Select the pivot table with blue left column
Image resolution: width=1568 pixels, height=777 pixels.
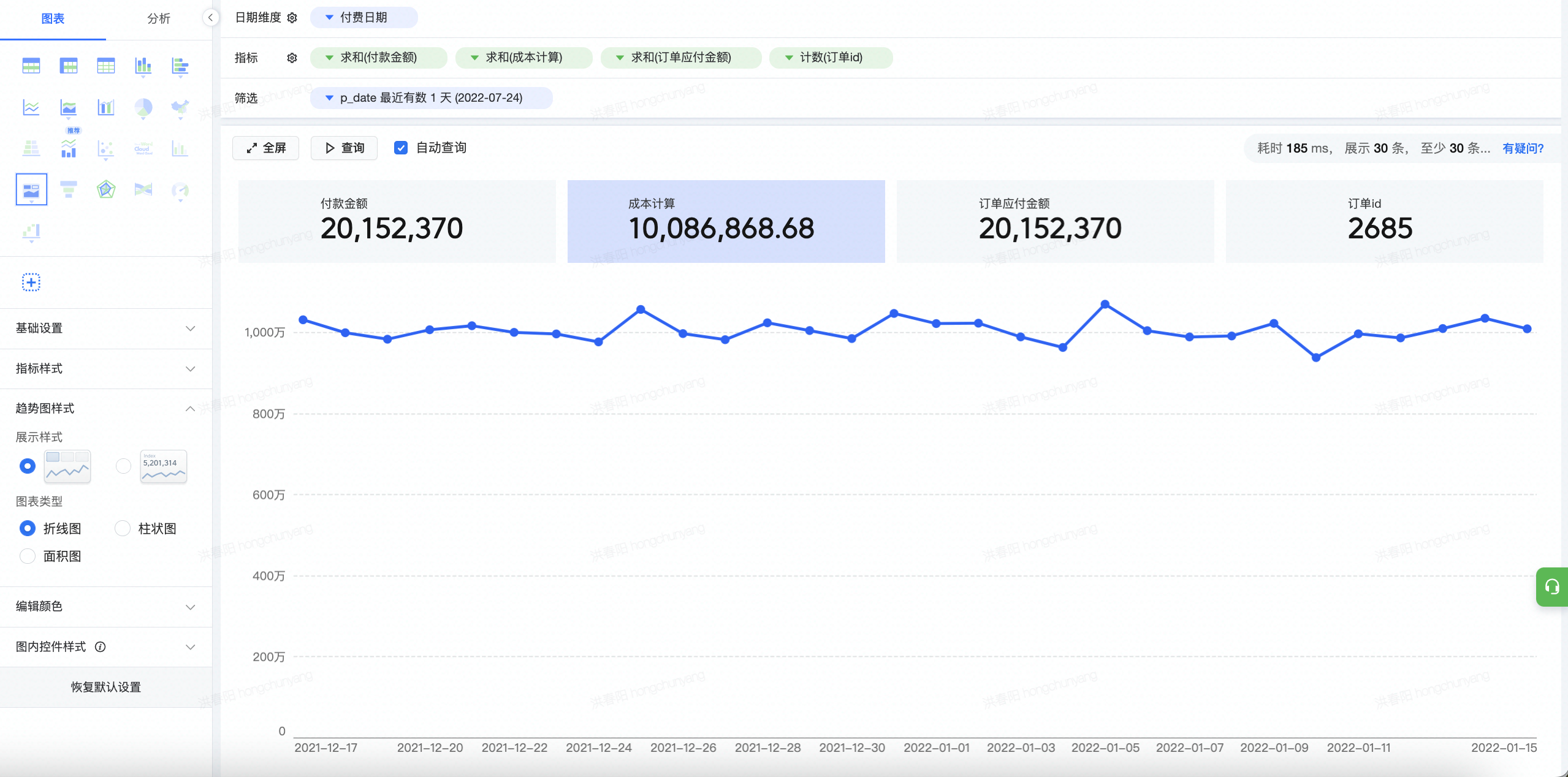coord(69,66)
